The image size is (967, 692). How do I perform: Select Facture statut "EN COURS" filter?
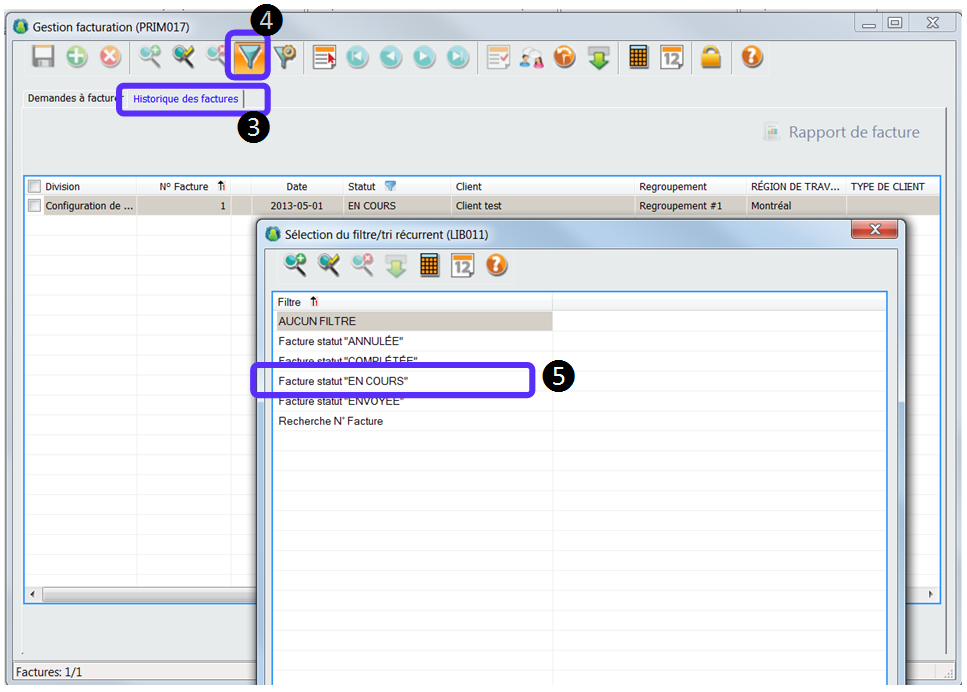click(343, 381)
